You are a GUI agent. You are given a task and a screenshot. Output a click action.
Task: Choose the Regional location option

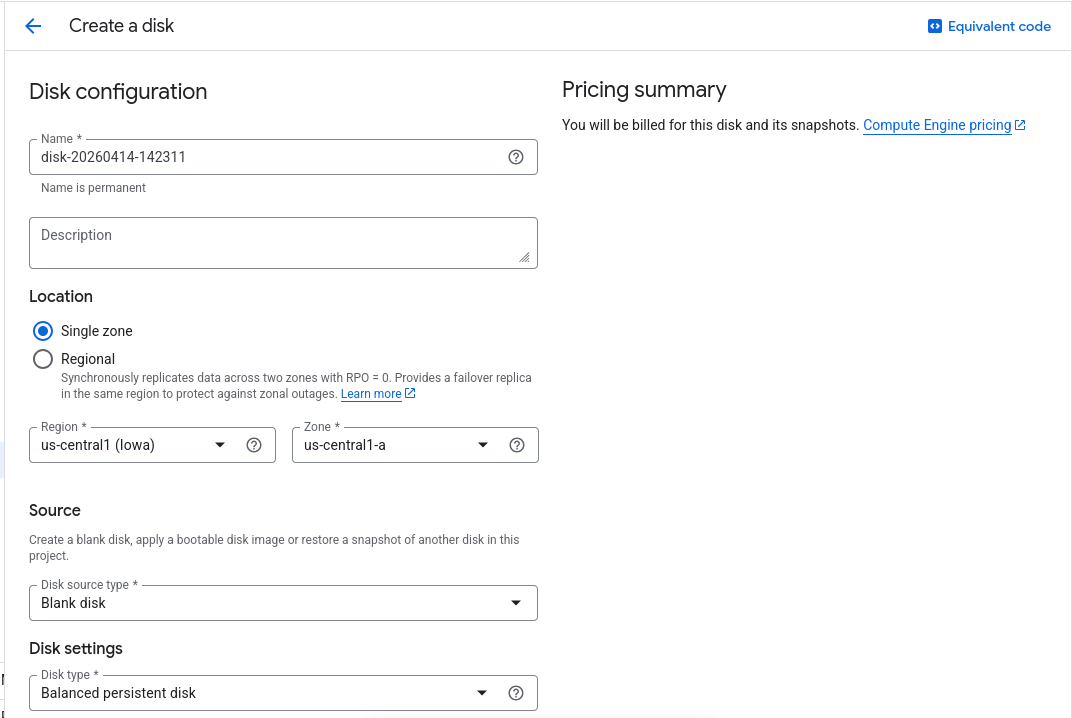tap(43, 359)
